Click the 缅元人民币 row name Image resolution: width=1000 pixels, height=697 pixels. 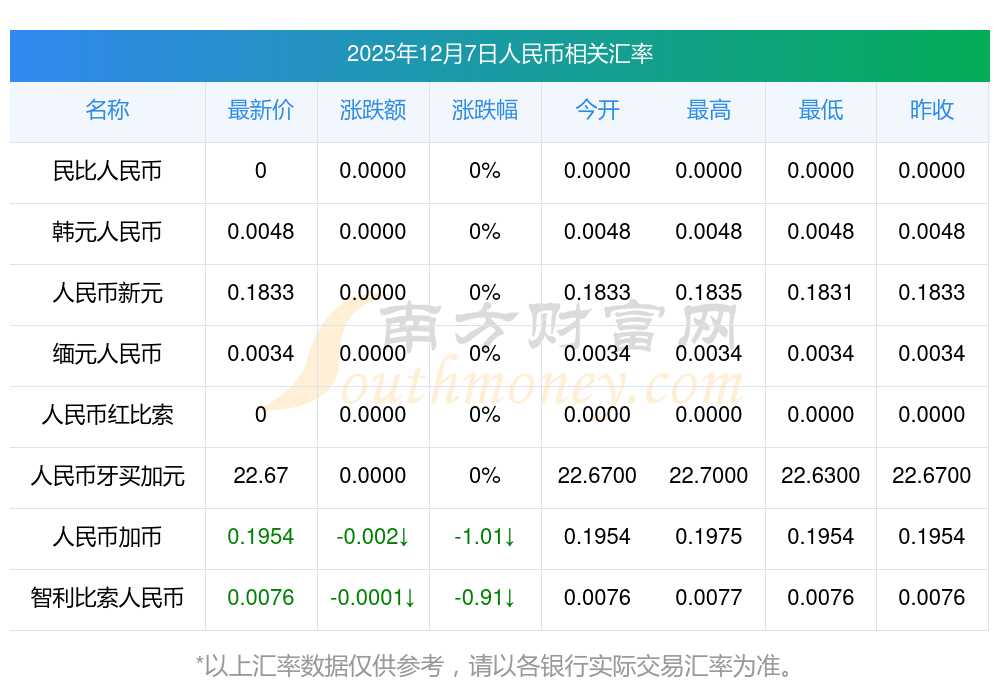(107, 354)
